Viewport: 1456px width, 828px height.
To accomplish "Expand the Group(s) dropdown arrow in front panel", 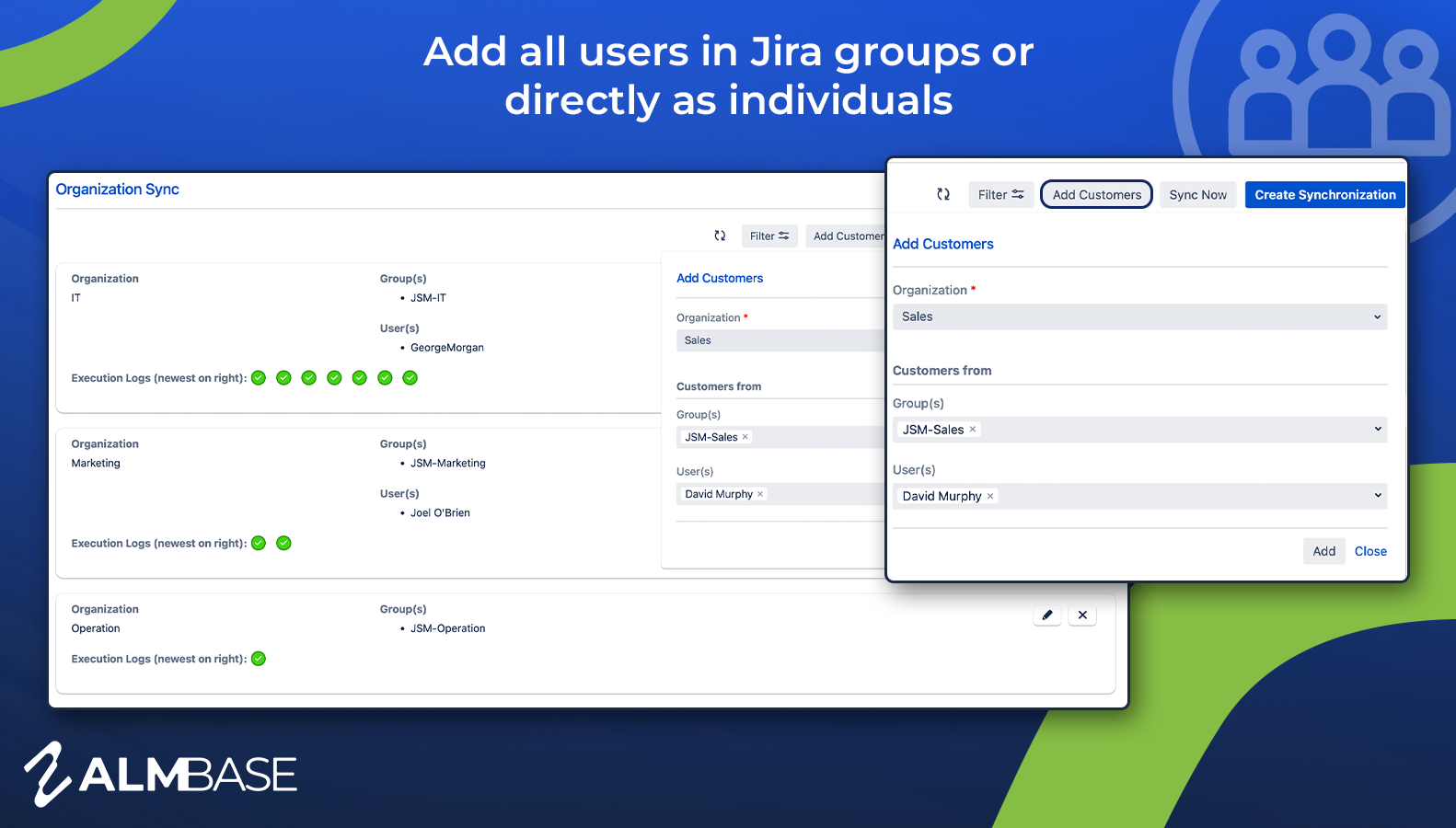I will 1378,429.
